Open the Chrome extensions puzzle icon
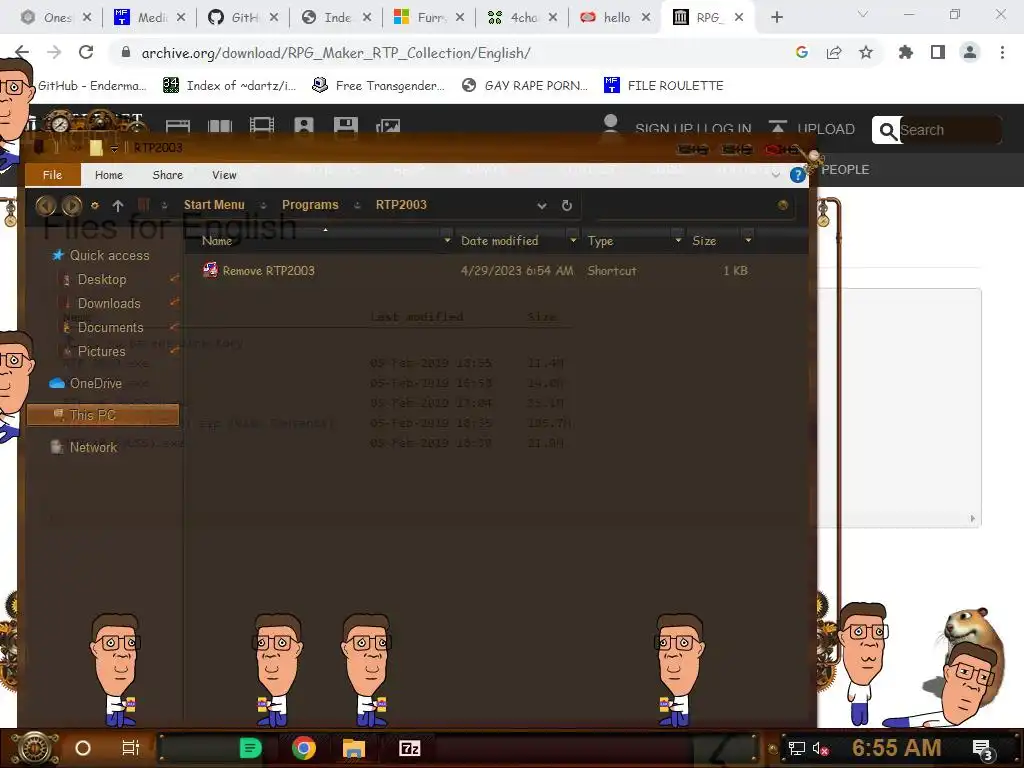The image size is (1024, 768). click(x=906, y=52)
